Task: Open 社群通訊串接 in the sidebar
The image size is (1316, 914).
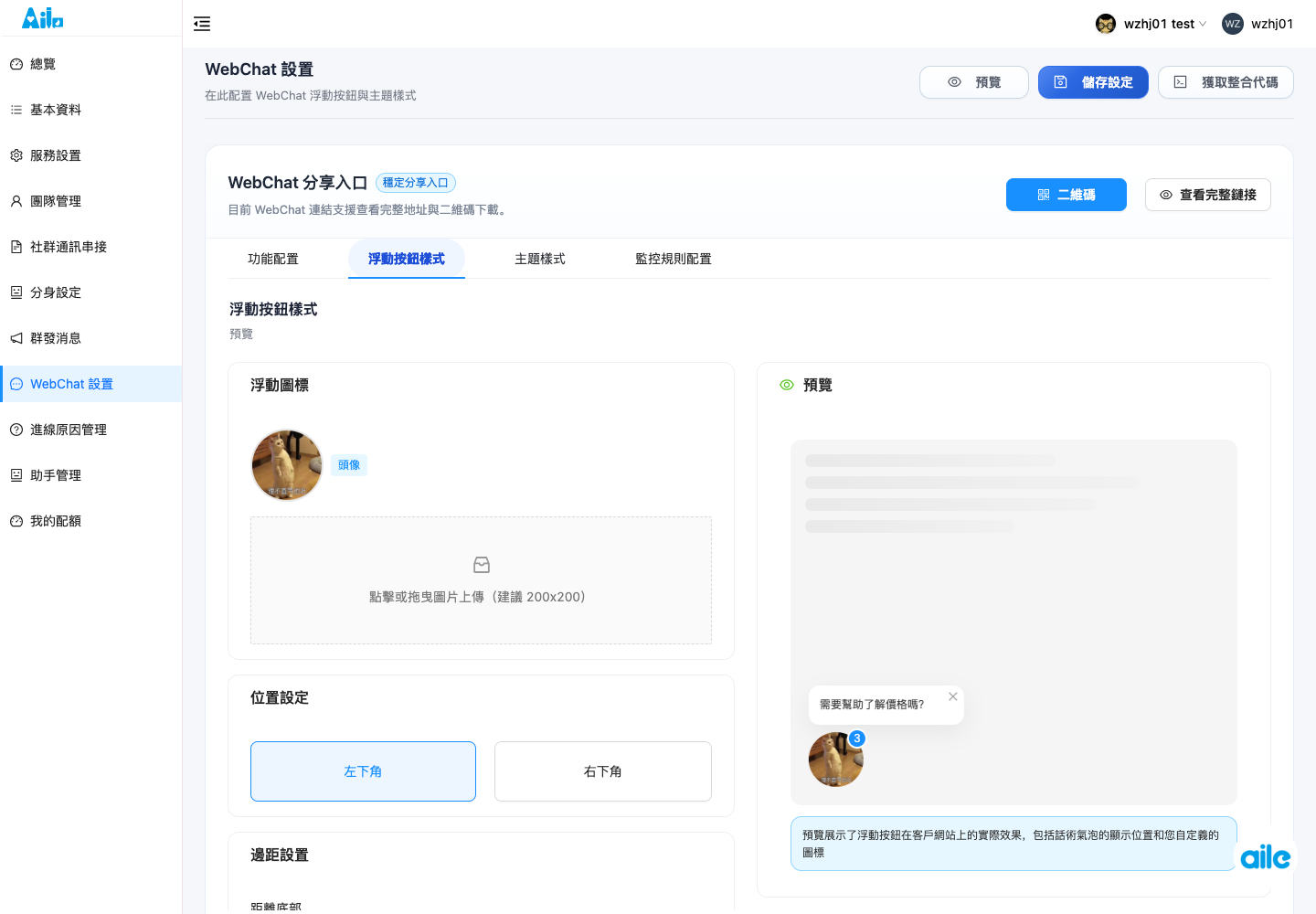Action: point(90,247)
